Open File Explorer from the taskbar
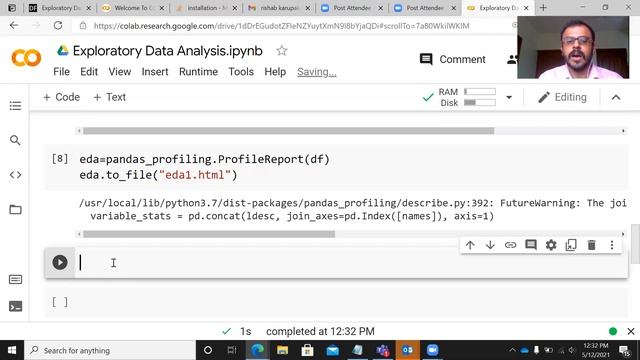 point(282,350)
